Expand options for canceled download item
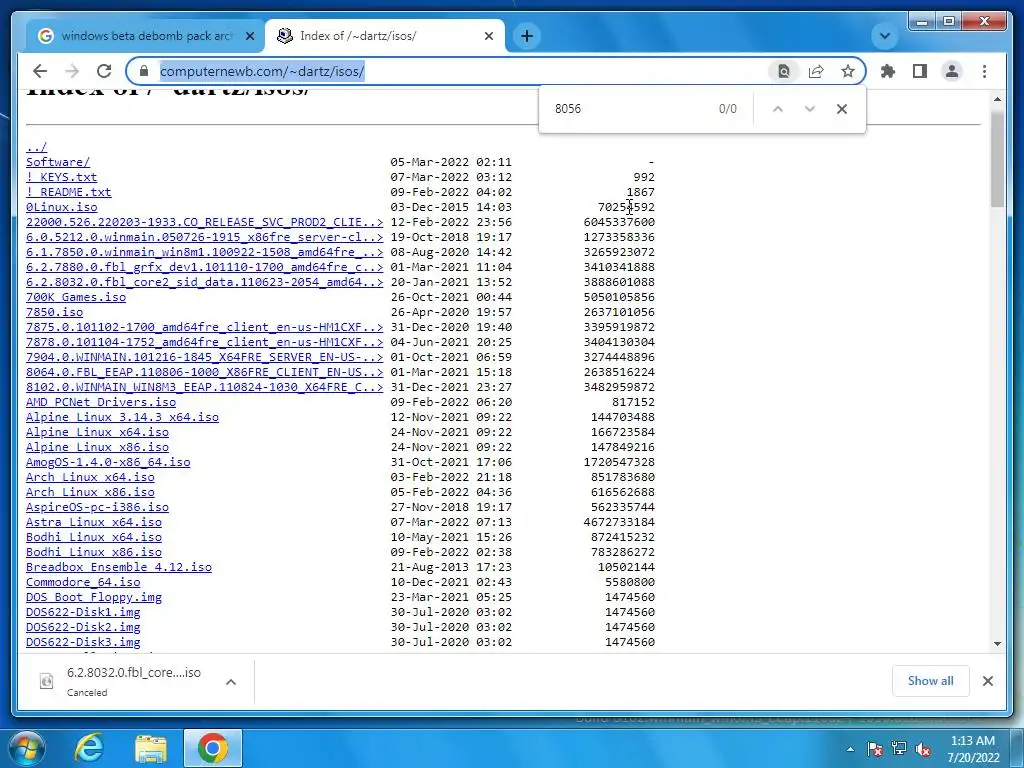1024x768 pixels. (231, 682)
